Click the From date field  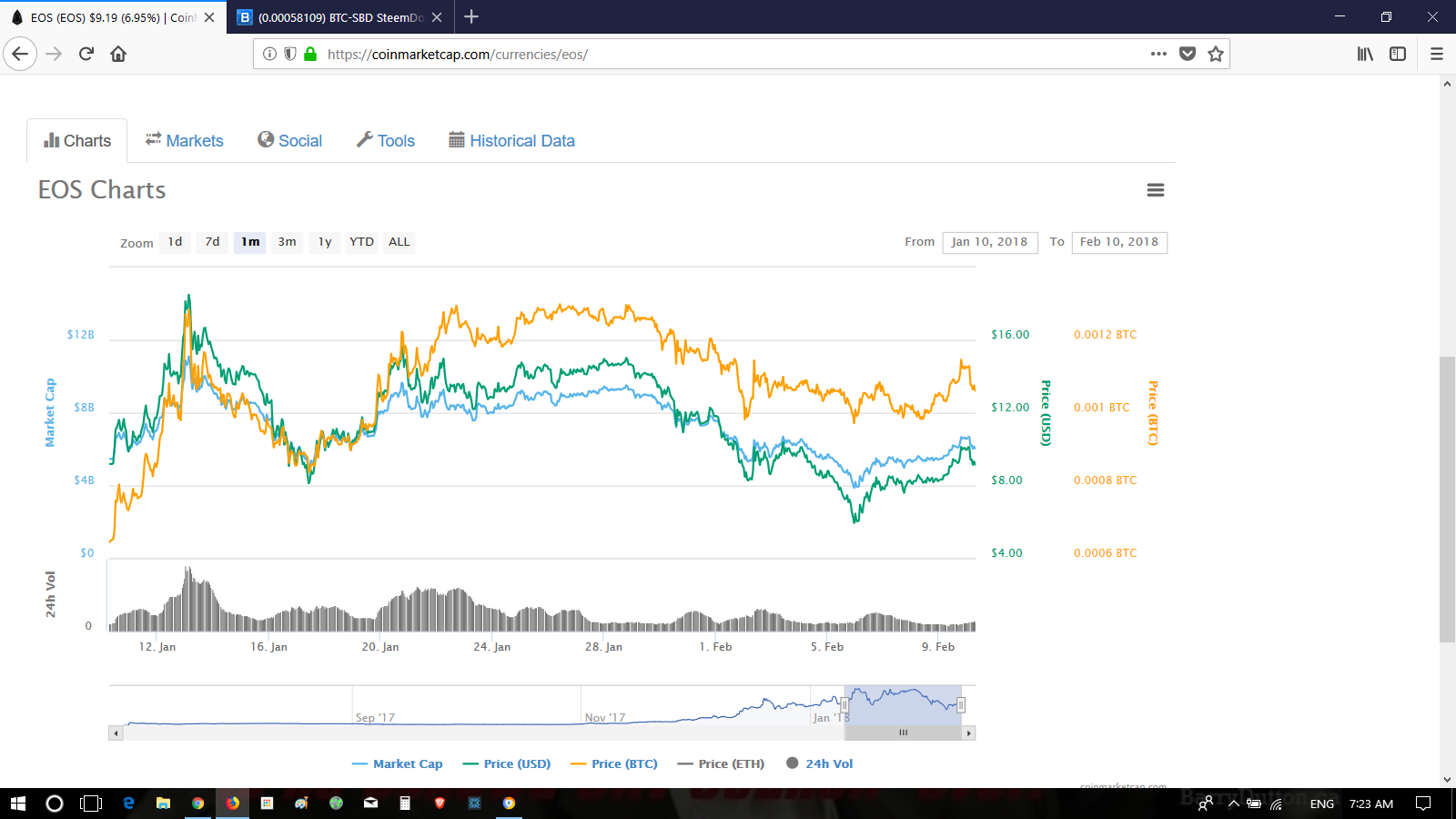[989, 242]
